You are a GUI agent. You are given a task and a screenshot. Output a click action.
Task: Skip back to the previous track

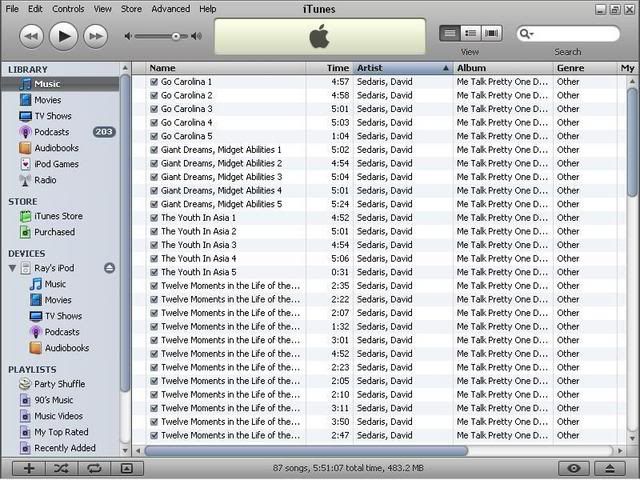click(x=31, y=36)
